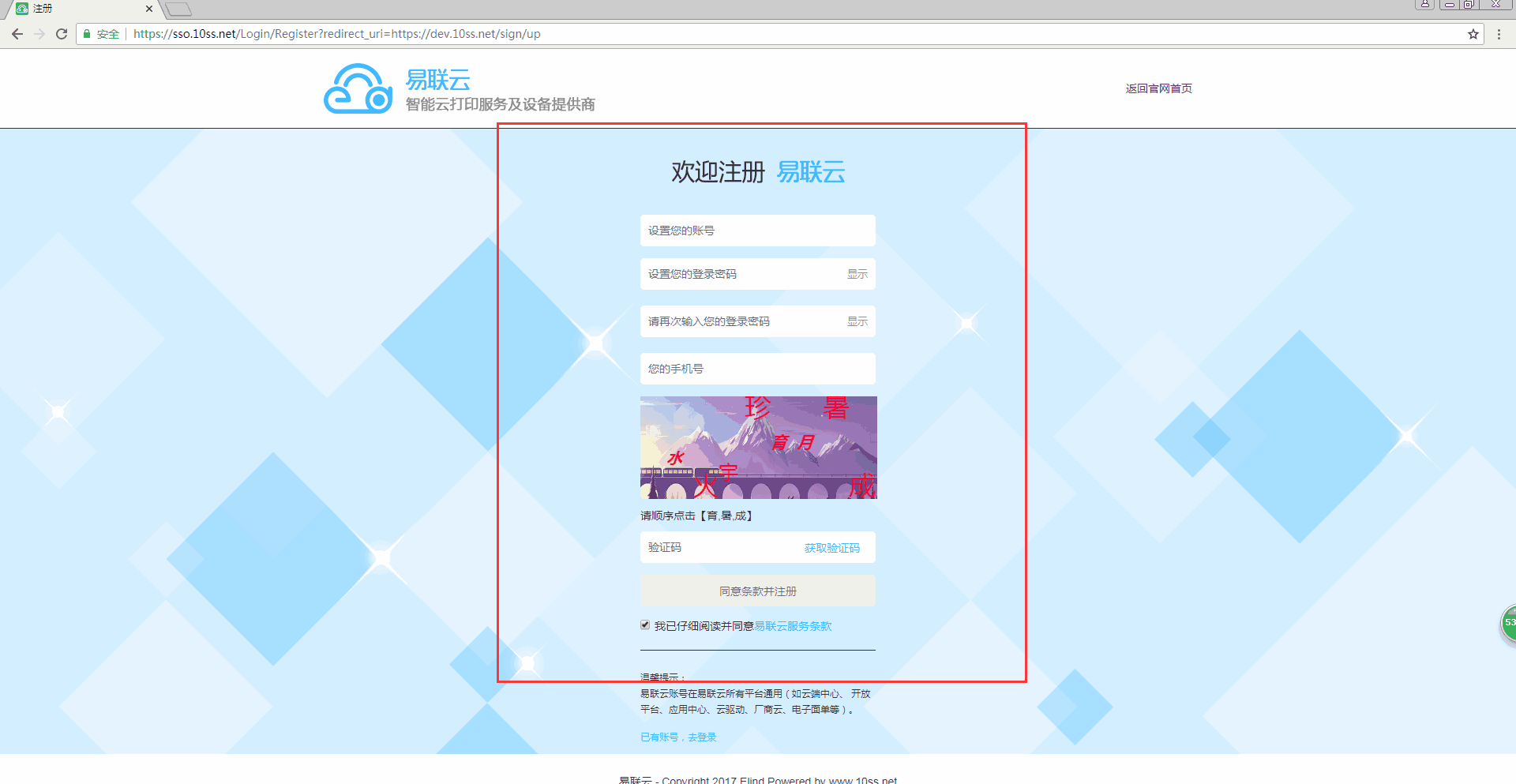Toggle the agree-to-terms checkbox
This screenshot has width=1516, height=784.
(645, 625)
